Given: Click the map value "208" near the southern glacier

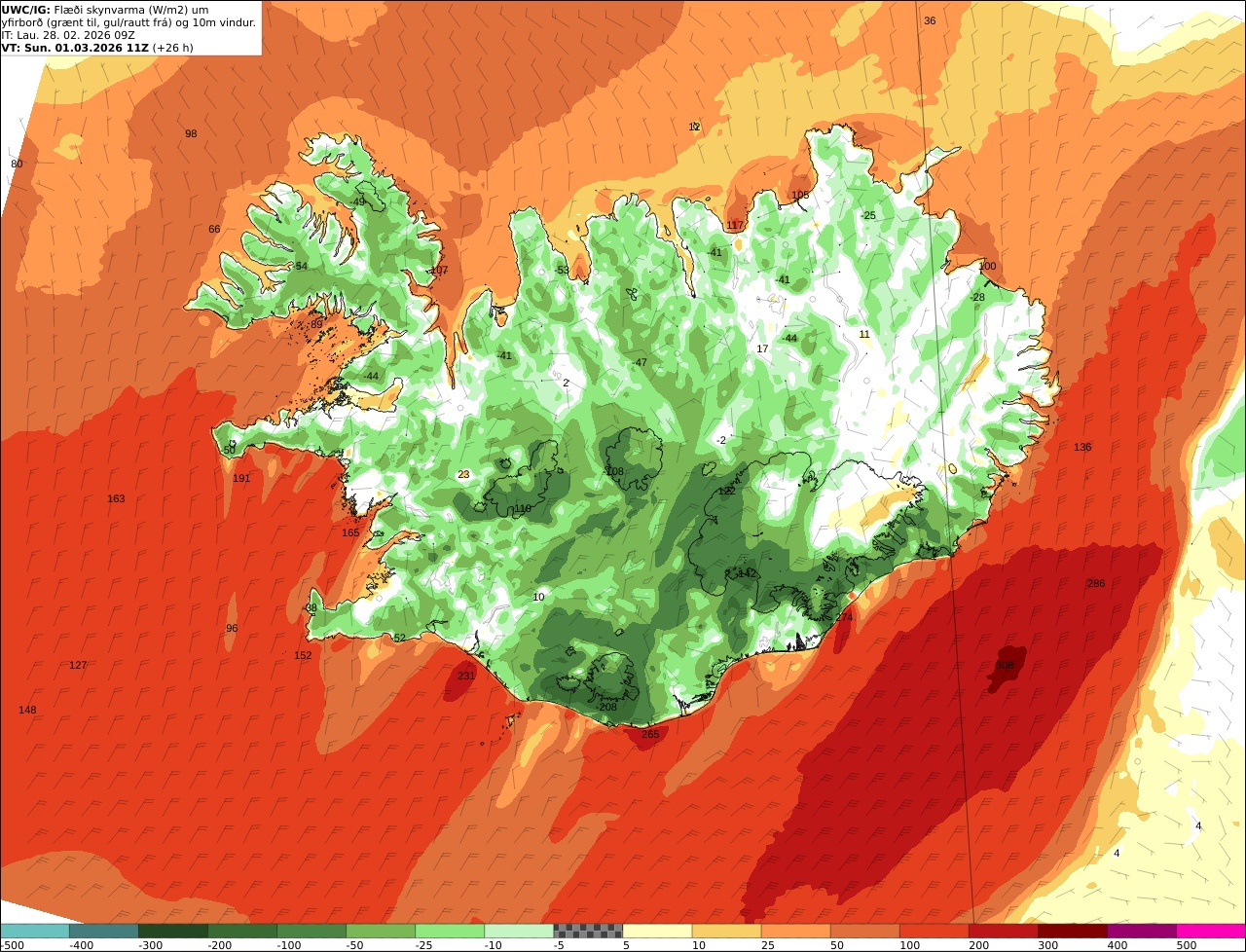Looking at the screenshot, I should point(608,707).
